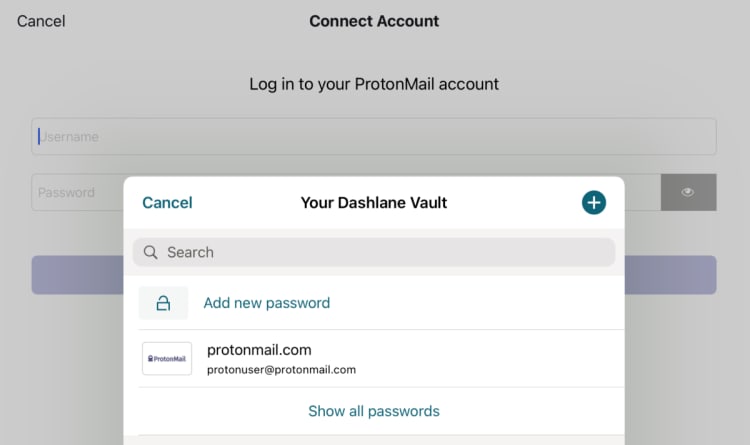Click into the Password field
Image resolution: width=750 pixels, height=445 pixels.
click(80, 192)
